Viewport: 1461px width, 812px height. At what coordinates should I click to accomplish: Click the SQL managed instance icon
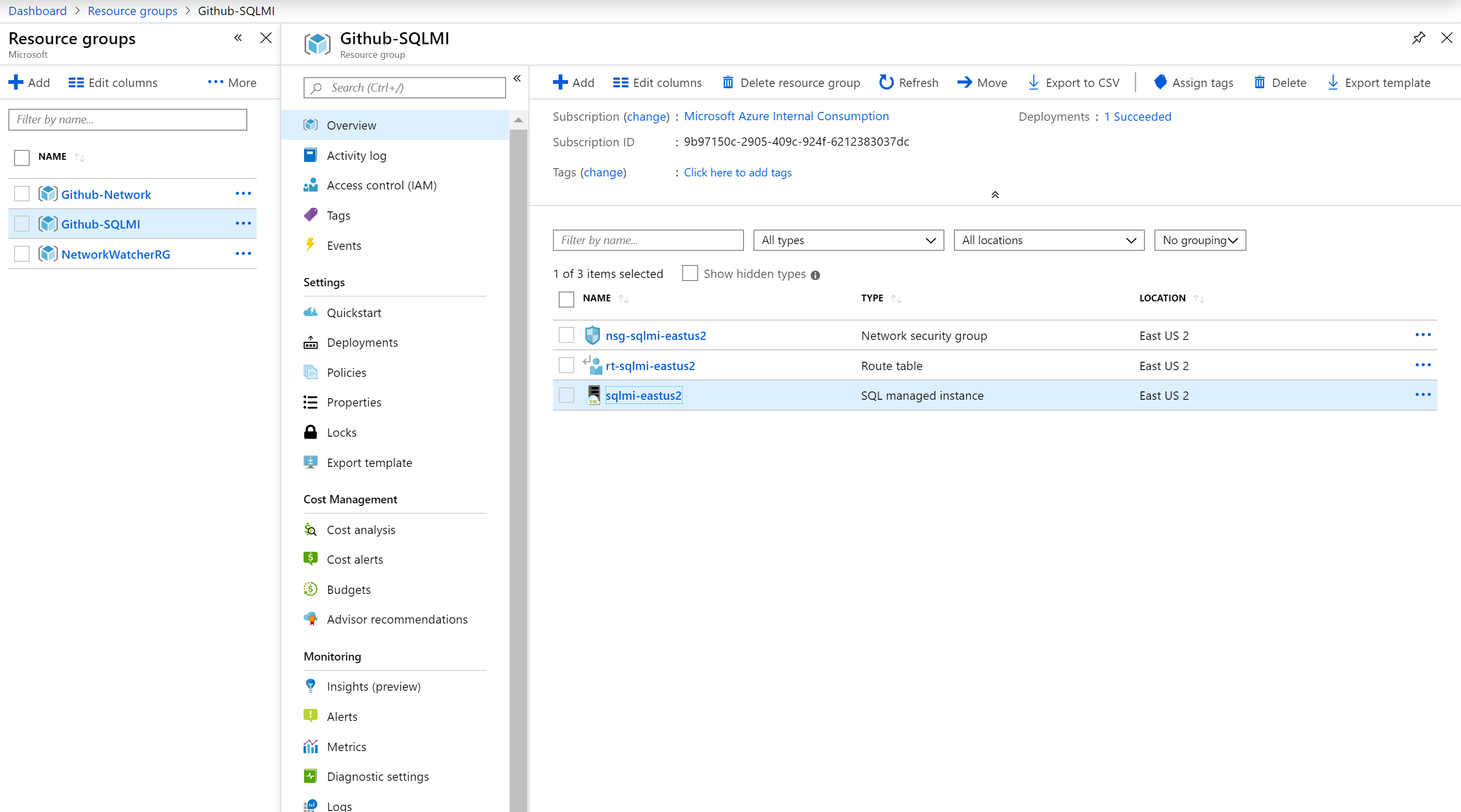pyautogui.click(x=593, y=395)
